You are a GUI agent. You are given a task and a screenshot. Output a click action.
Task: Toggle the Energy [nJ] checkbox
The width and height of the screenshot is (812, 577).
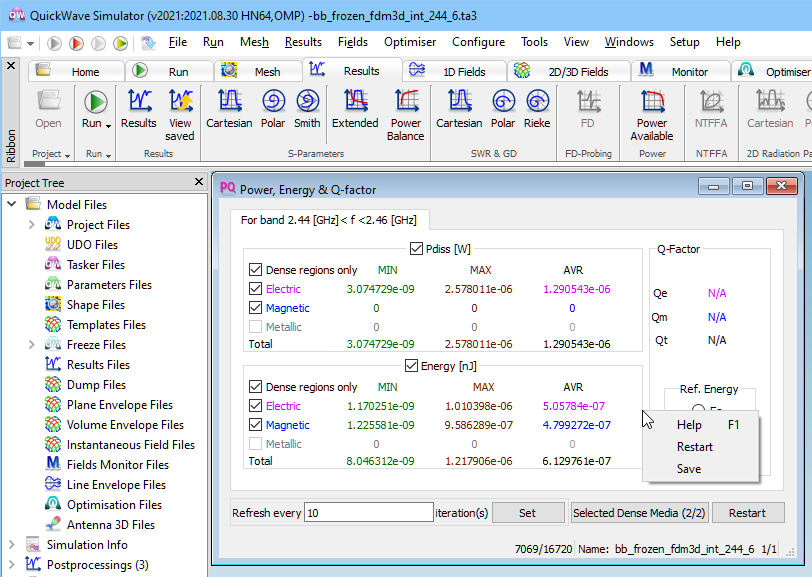pos(411,366)
